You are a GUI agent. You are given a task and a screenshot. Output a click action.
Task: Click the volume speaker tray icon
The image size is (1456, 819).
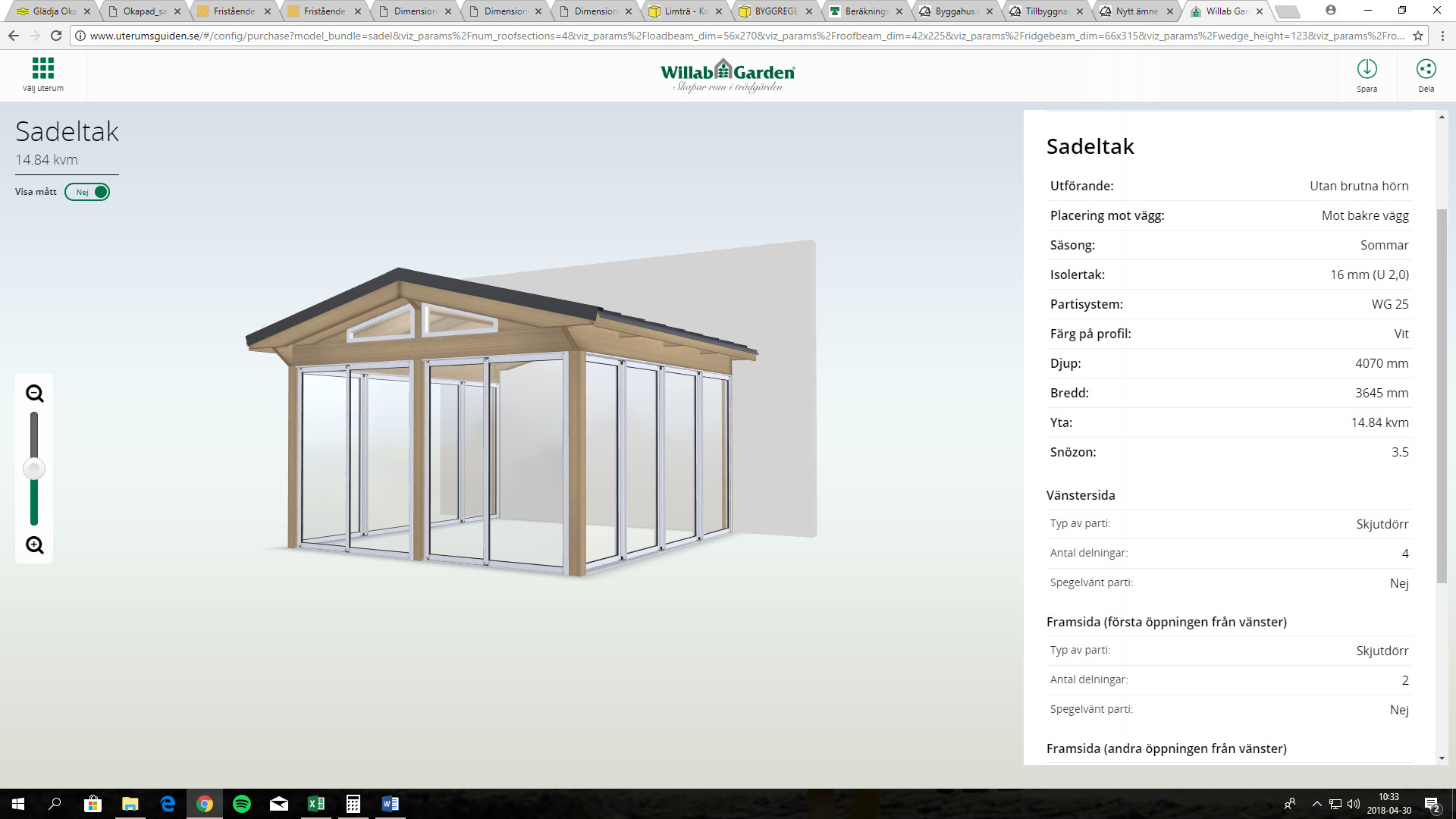click(1354, 804)
